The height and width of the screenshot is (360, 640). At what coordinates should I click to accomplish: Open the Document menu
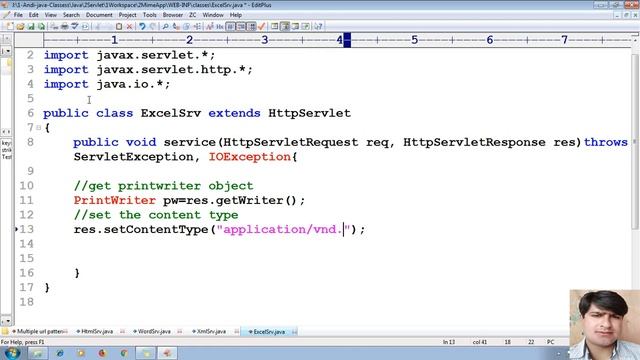(x=99, y=15)
